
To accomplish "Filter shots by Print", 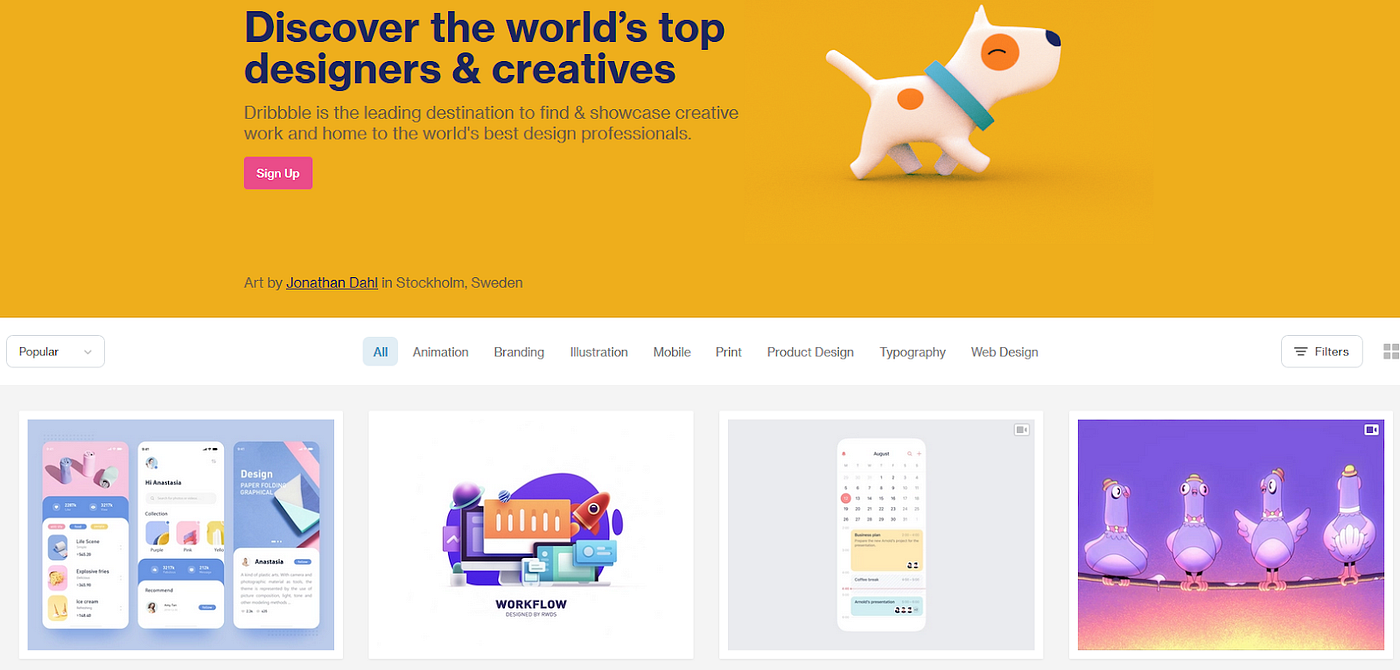I will click(x=729, y=352).
